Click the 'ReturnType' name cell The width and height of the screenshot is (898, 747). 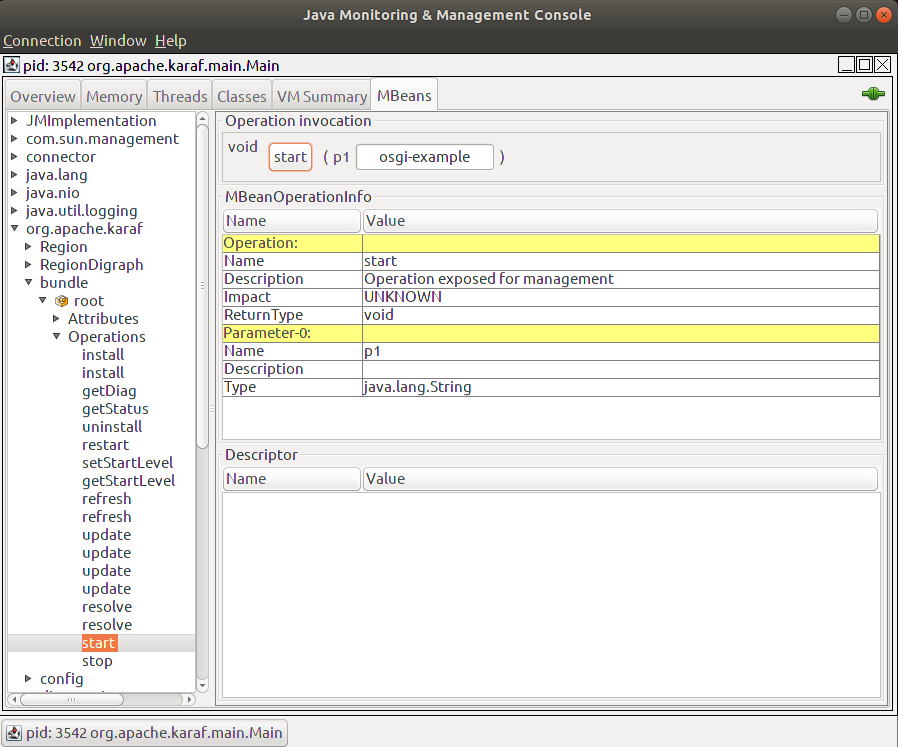click(292, 314)
